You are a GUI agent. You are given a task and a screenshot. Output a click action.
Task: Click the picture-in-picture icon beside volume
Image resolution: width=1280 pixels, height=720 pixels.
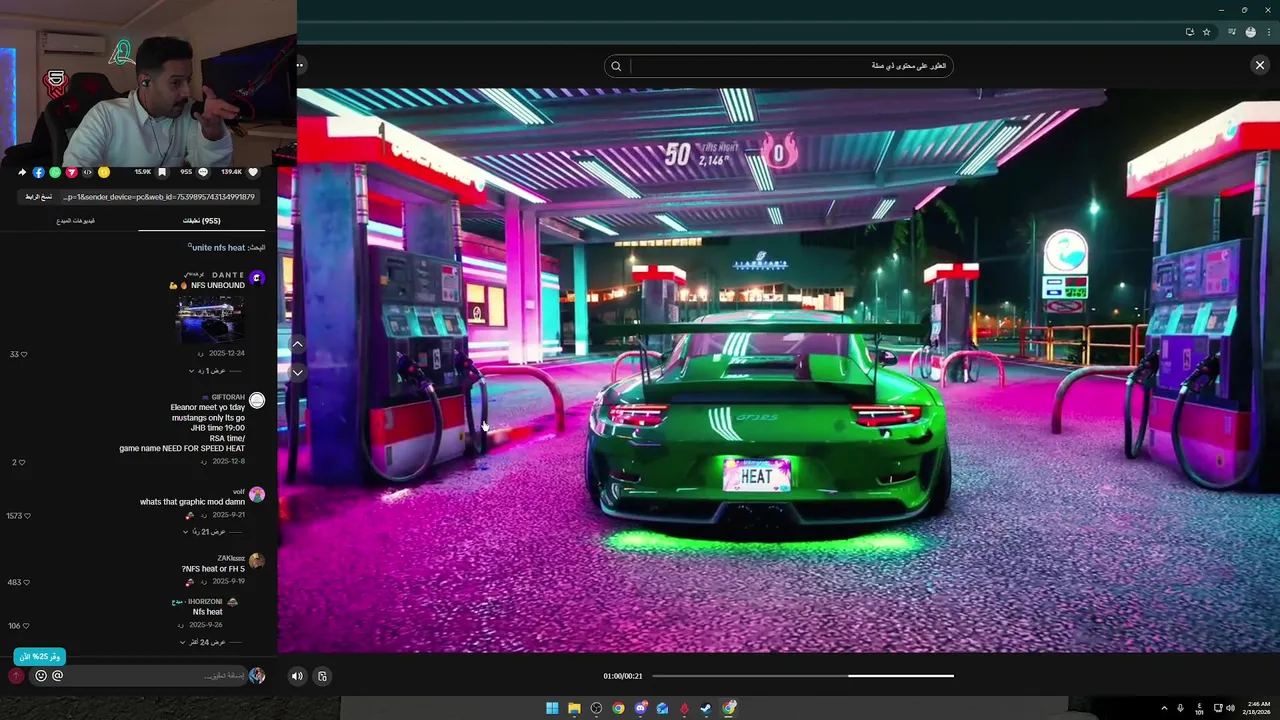(322, 676)
